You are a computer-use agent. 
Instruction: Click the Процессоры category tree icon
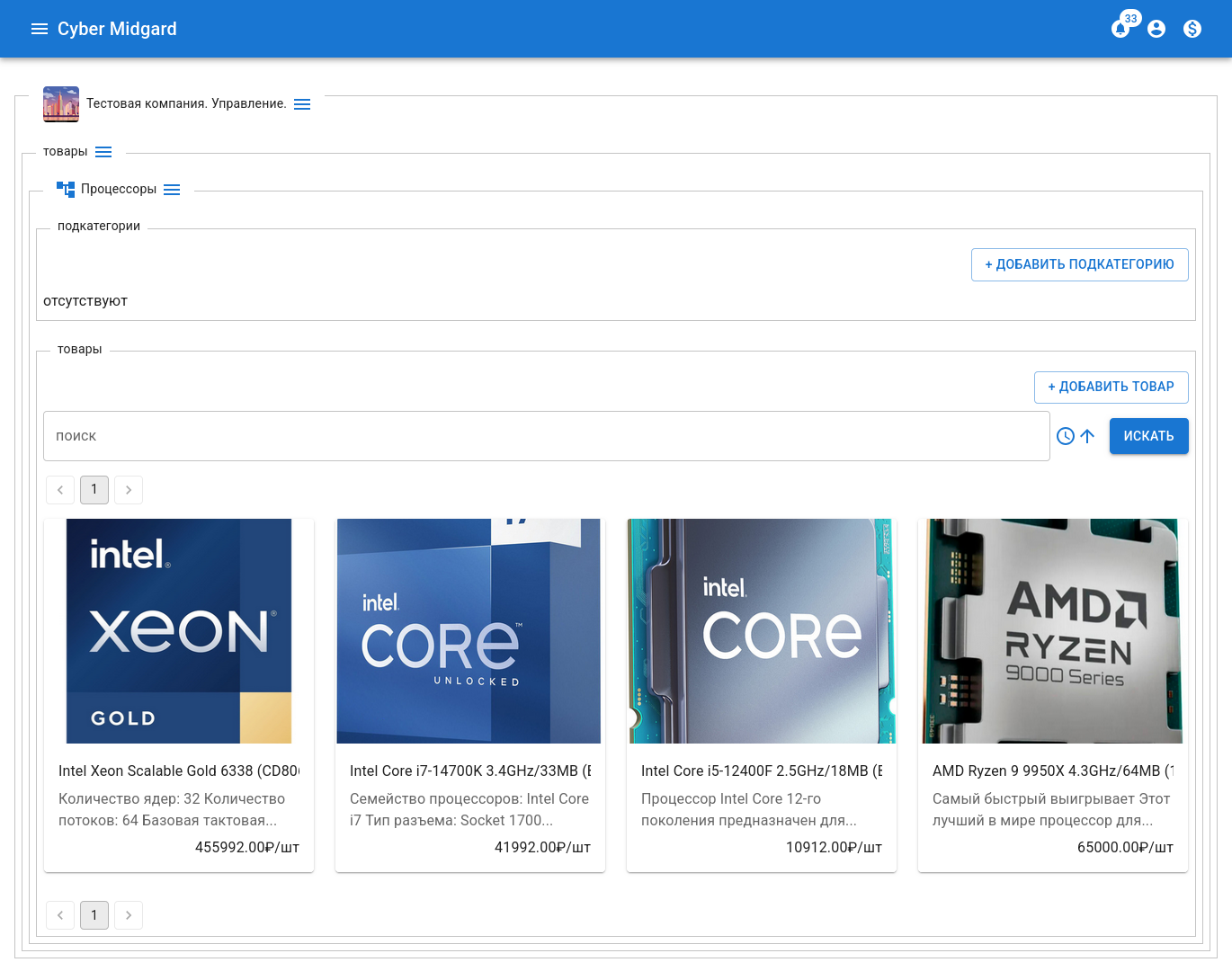click(x=66, y=189)
